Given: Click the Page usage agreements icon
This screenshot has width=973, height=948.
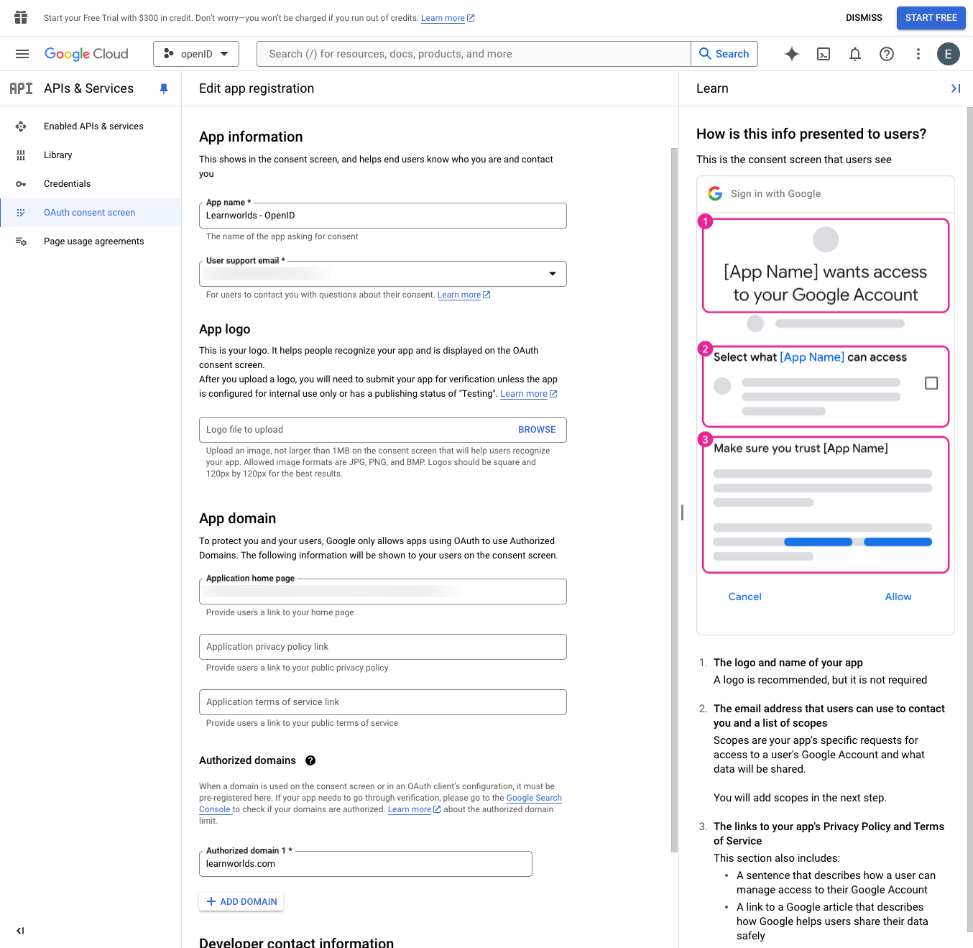Looking at the screenshot, I should (x=21, y=241).
